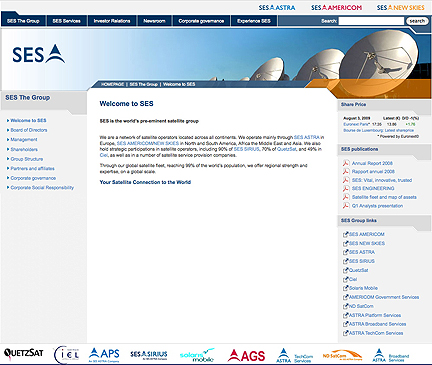
Task: Click the AGS logo in the footer
Action: pos(246,355)
